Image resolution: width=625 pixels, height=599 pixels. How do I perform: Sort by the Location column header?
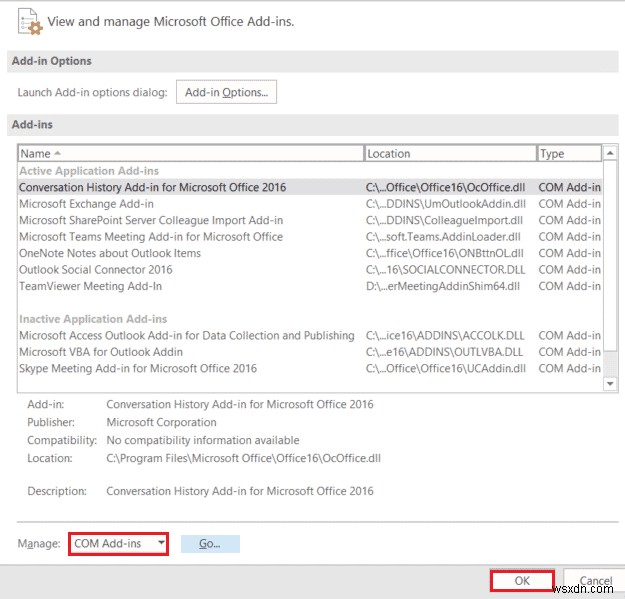(x=450, y=153)
